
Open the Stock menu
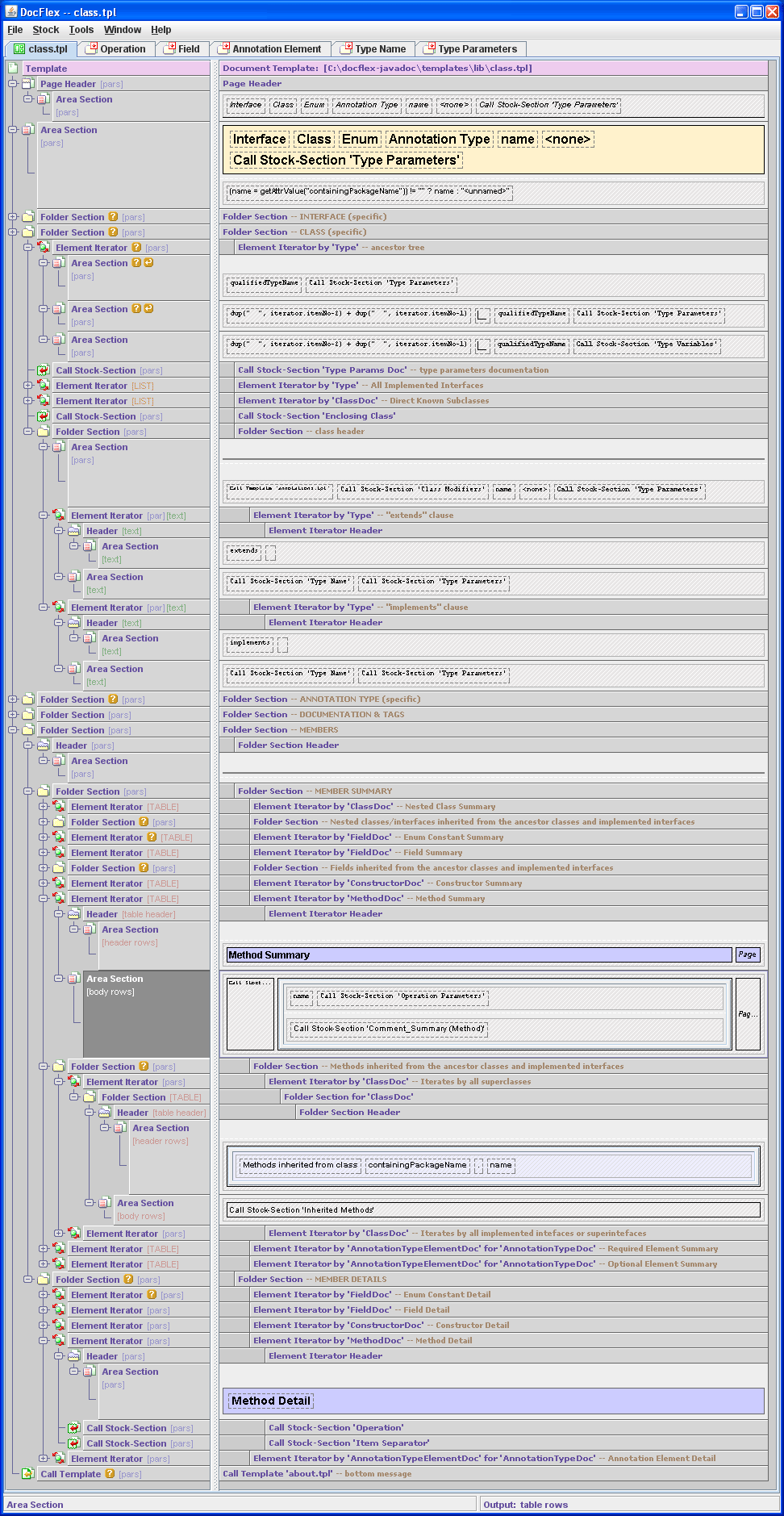(45, 30)
